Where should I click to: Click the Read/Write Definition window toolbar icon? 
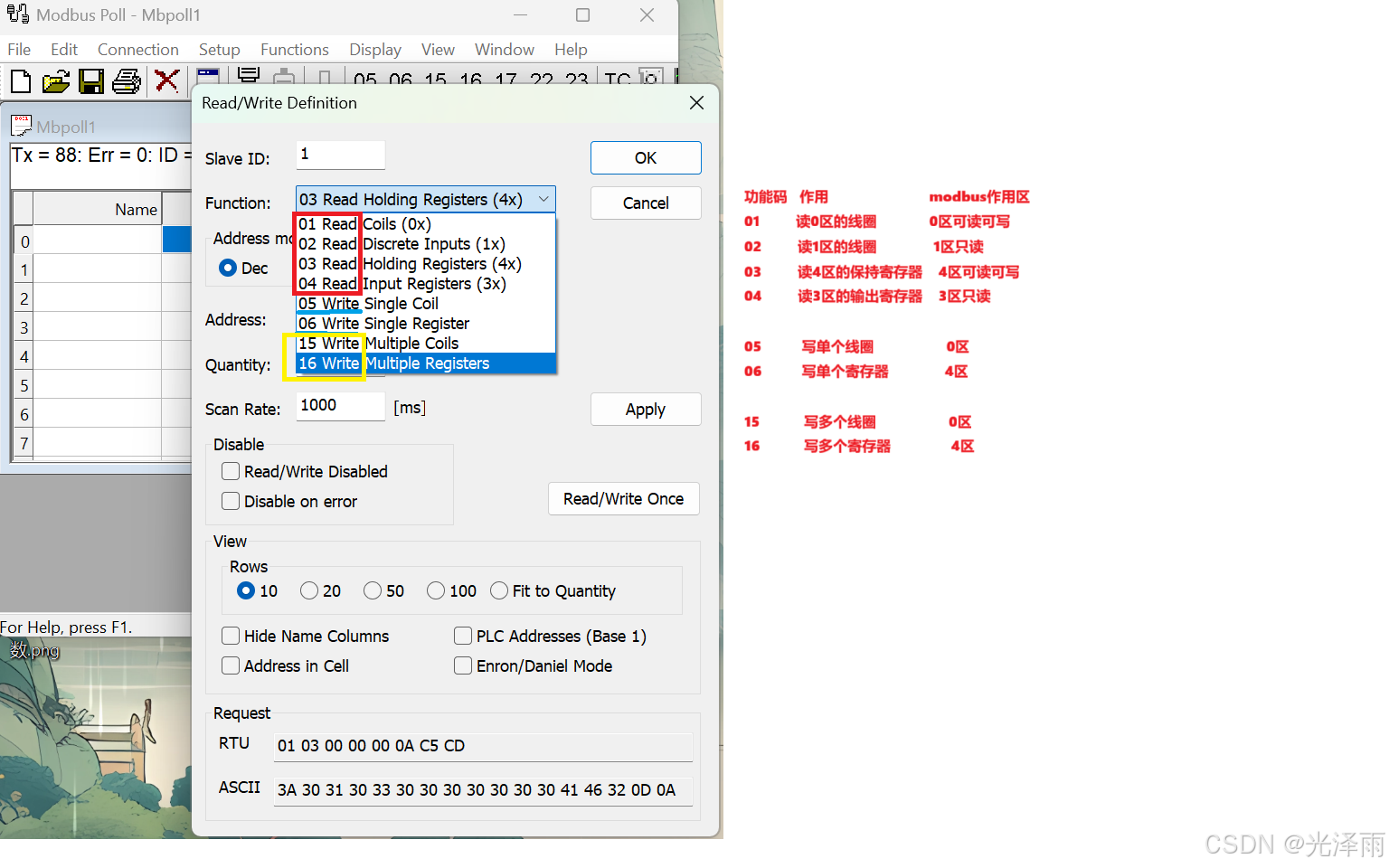click(x=208, y=76)
